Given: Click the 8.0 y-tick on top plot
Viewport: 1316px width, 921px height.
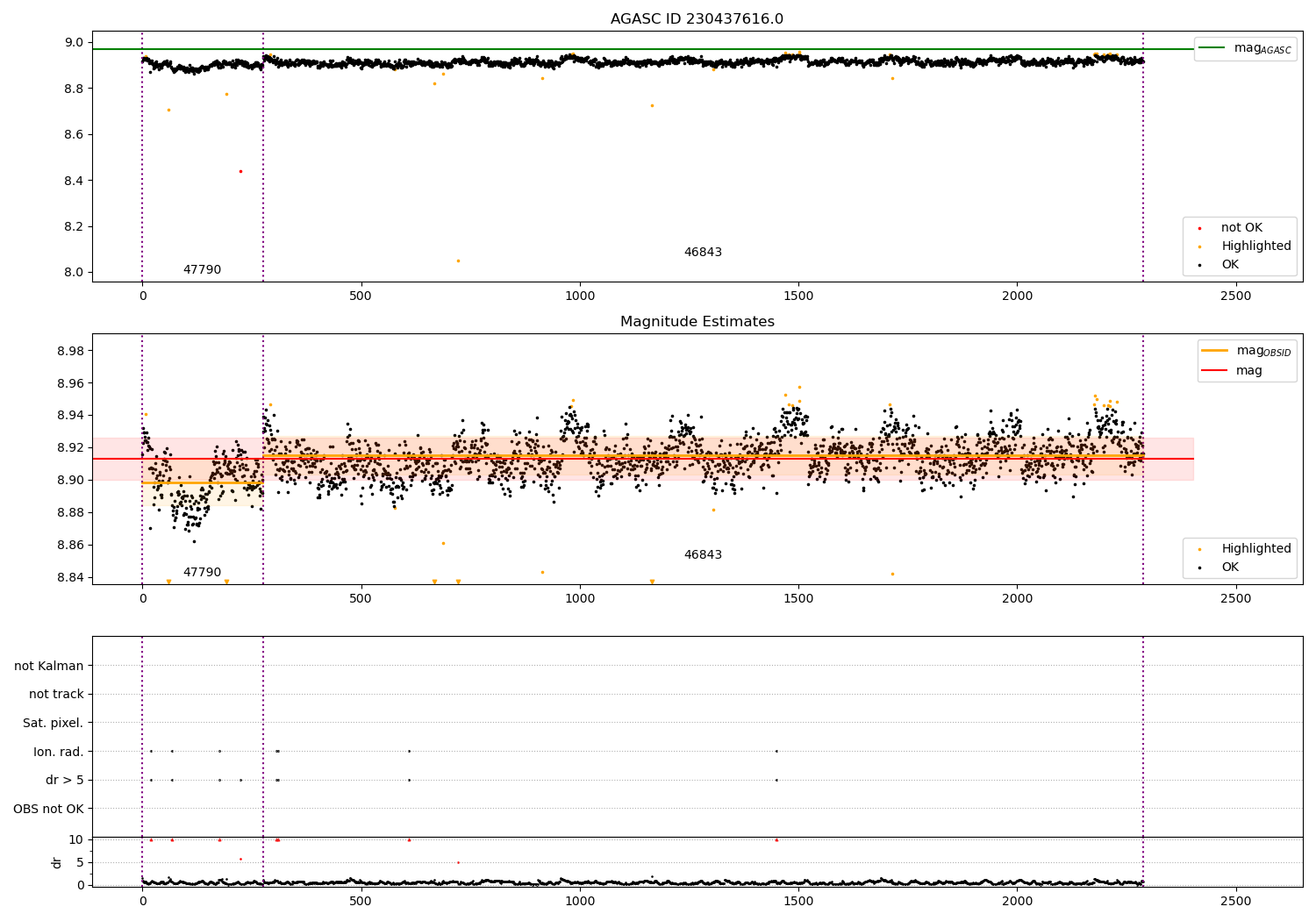Looking at the screenshot, I should pyautogui.click(x=75, y=273).
